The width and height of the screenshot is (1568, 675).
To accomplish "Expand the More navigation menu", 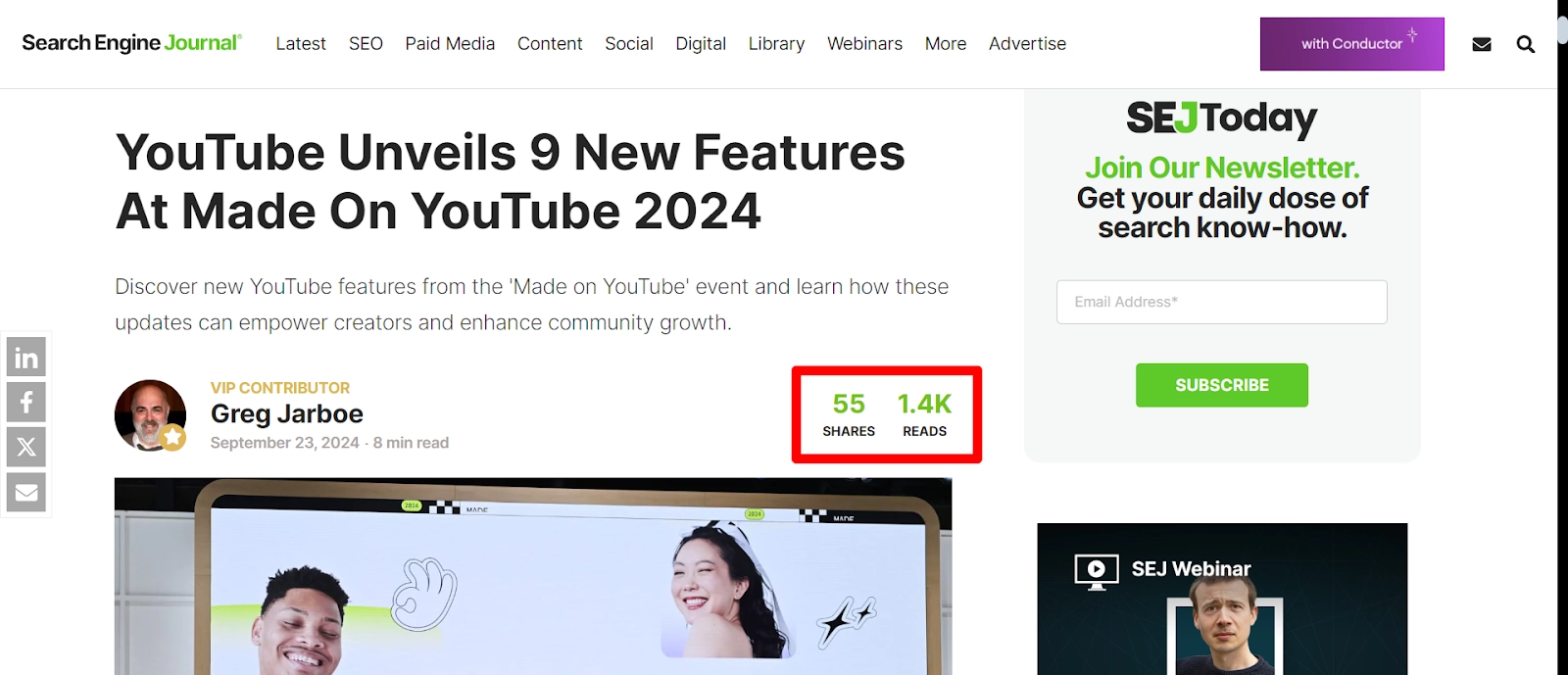I will point(945,44).
